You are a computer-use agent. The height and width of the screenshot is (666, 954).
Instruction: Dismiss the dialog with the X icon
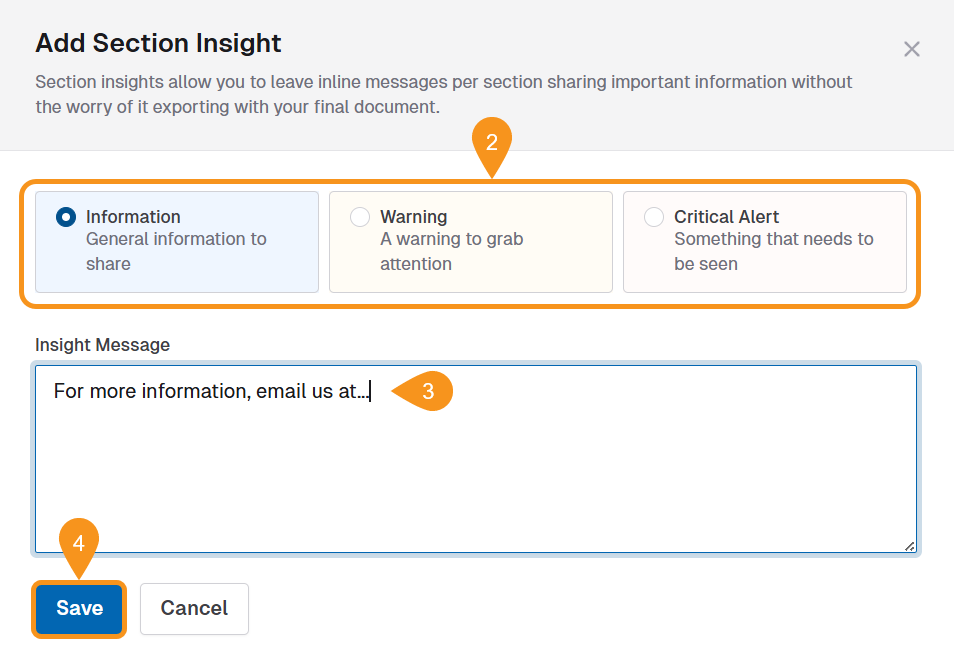pos(911,49)
